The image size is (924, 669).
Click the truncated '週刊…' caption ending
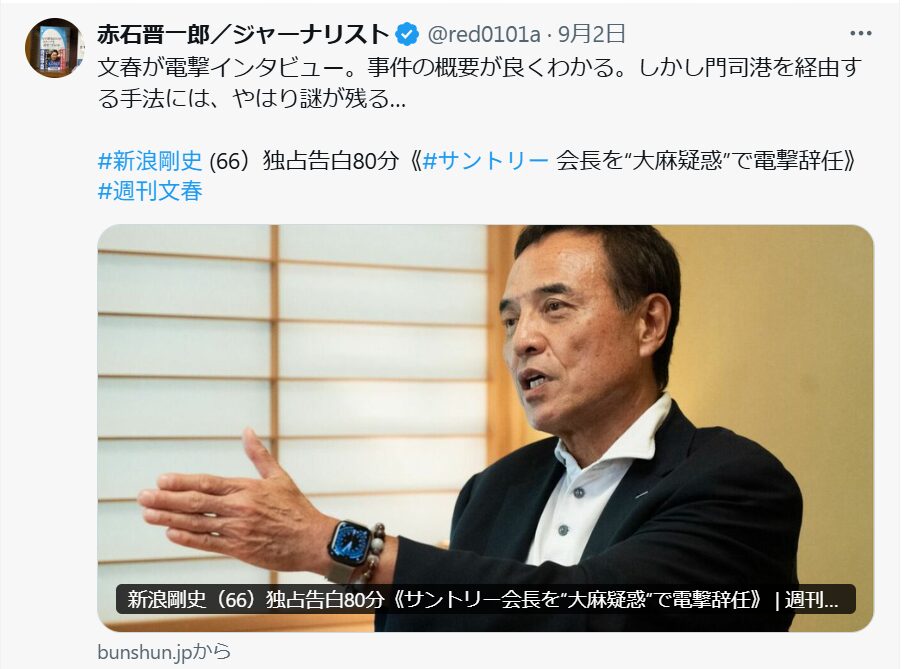click(811, 599)
